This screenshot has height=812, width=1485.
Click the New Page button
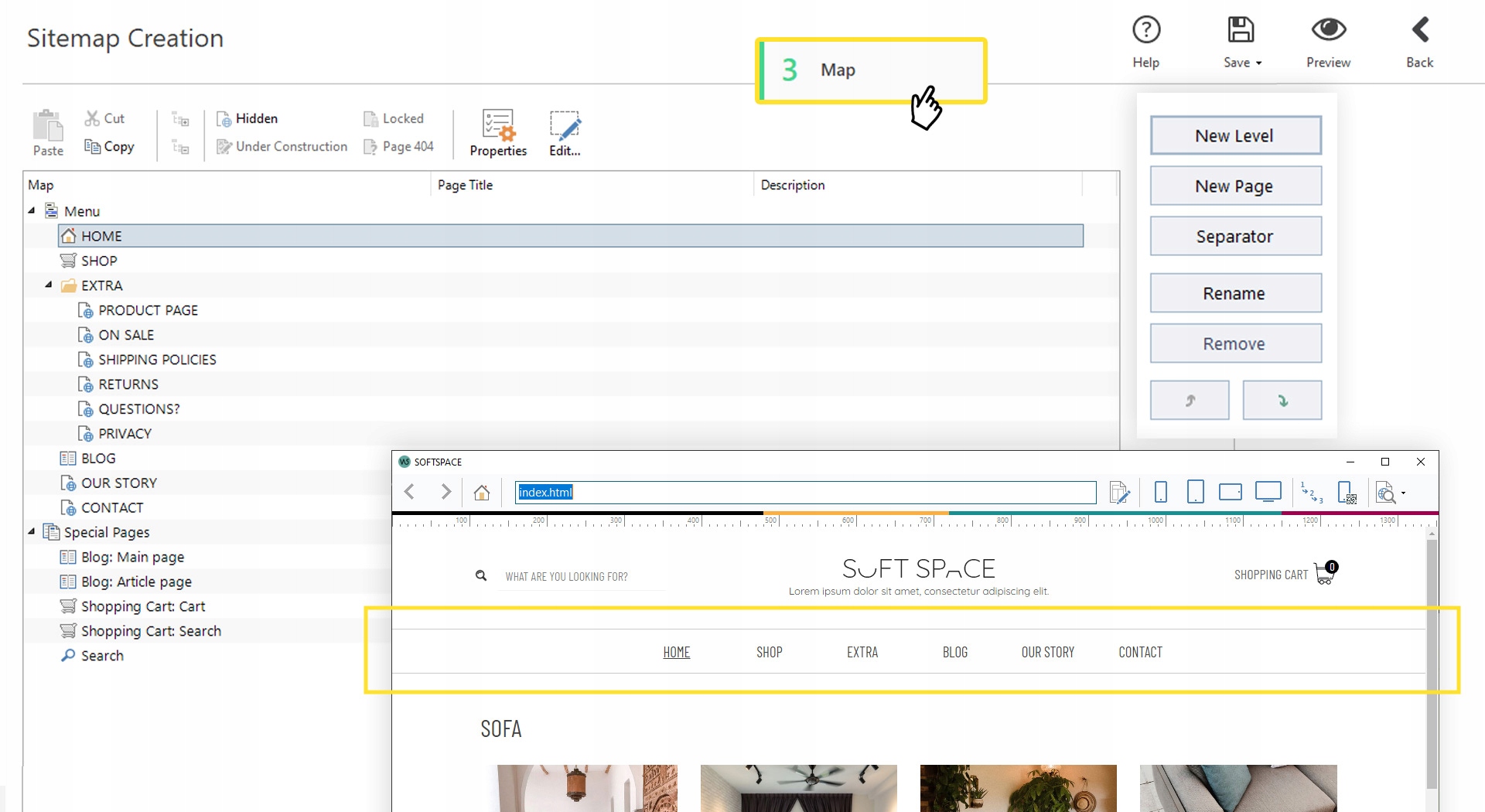point(1235,186)
